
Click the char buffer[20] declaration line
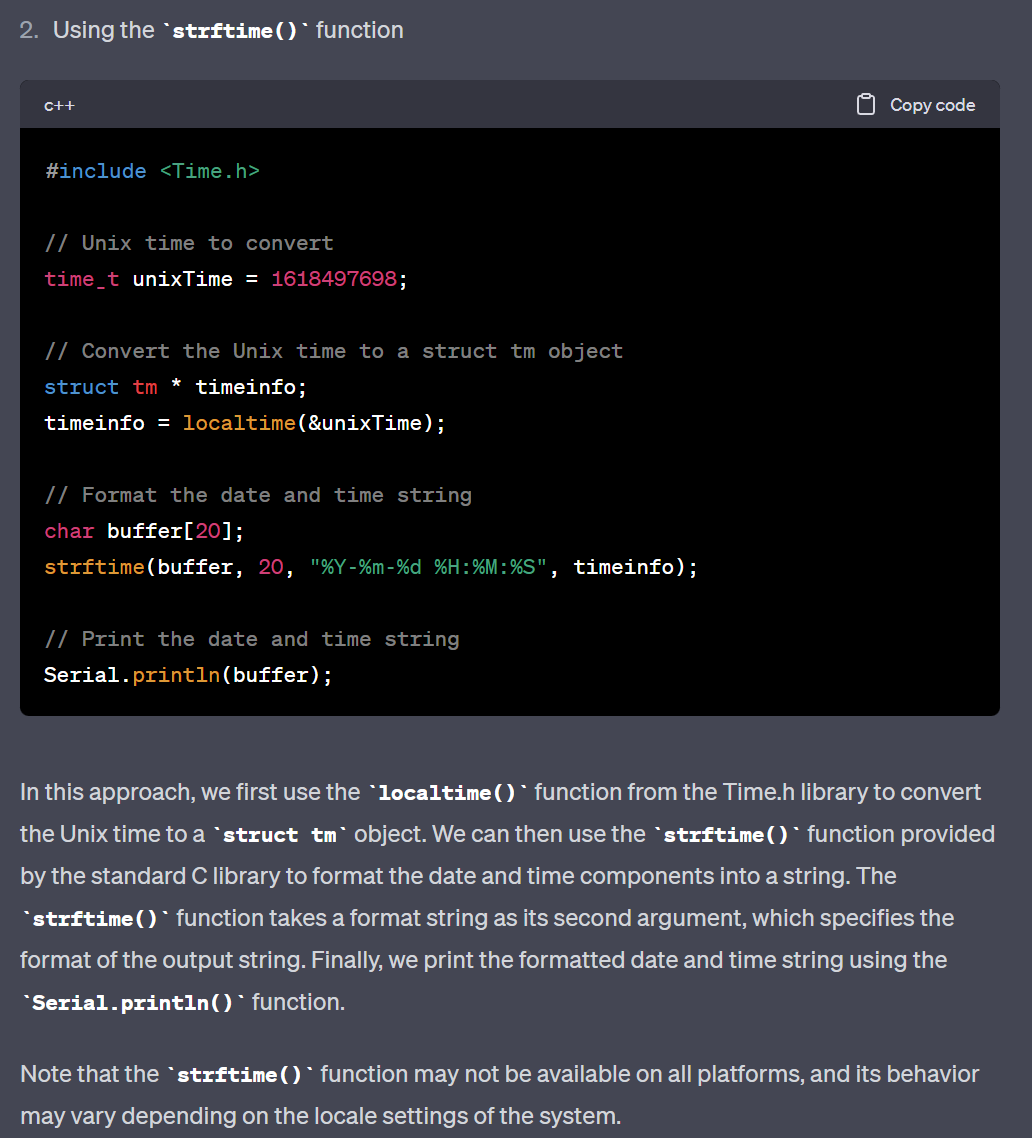[144, 531]
